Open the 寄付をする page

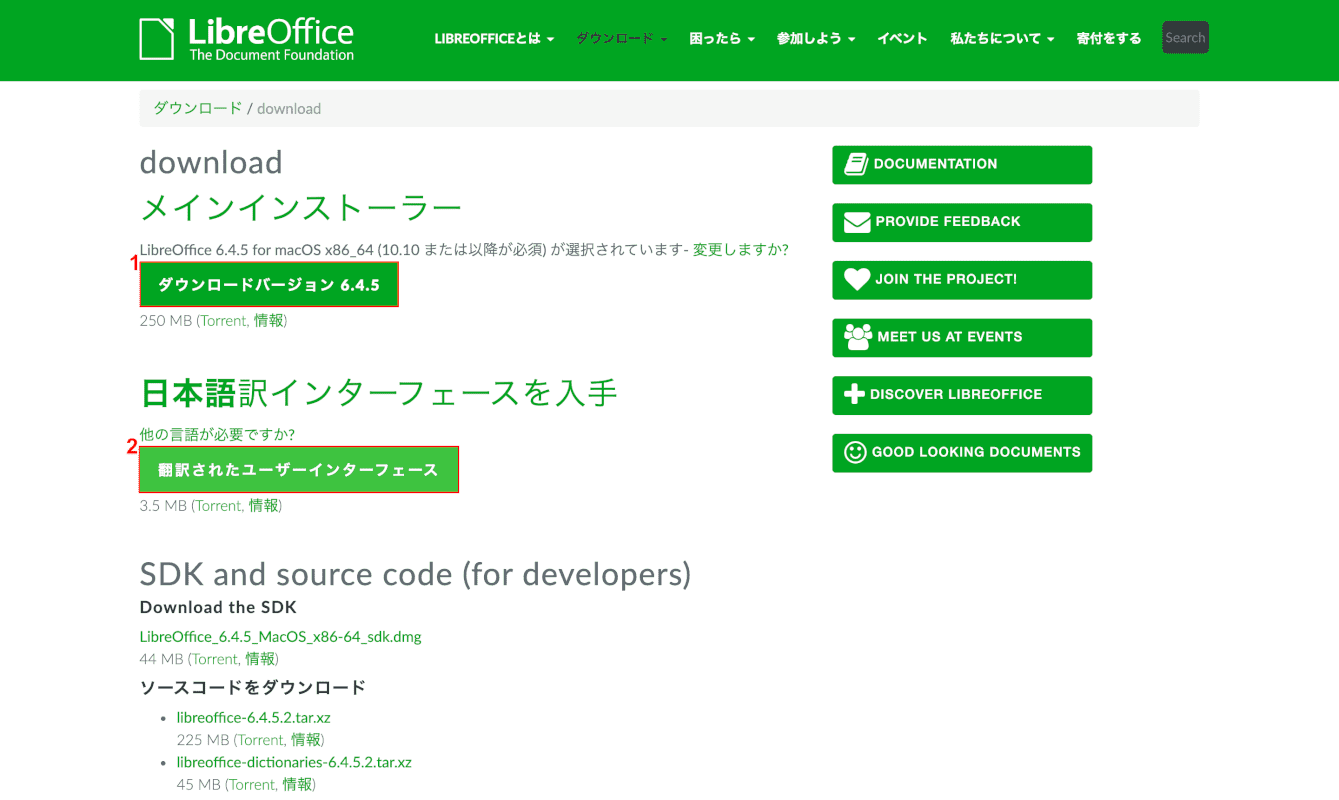point(1109,39)
